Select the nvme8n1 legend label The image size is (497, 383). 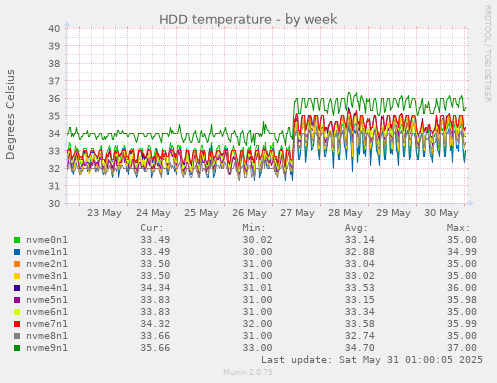pos(47,336)
